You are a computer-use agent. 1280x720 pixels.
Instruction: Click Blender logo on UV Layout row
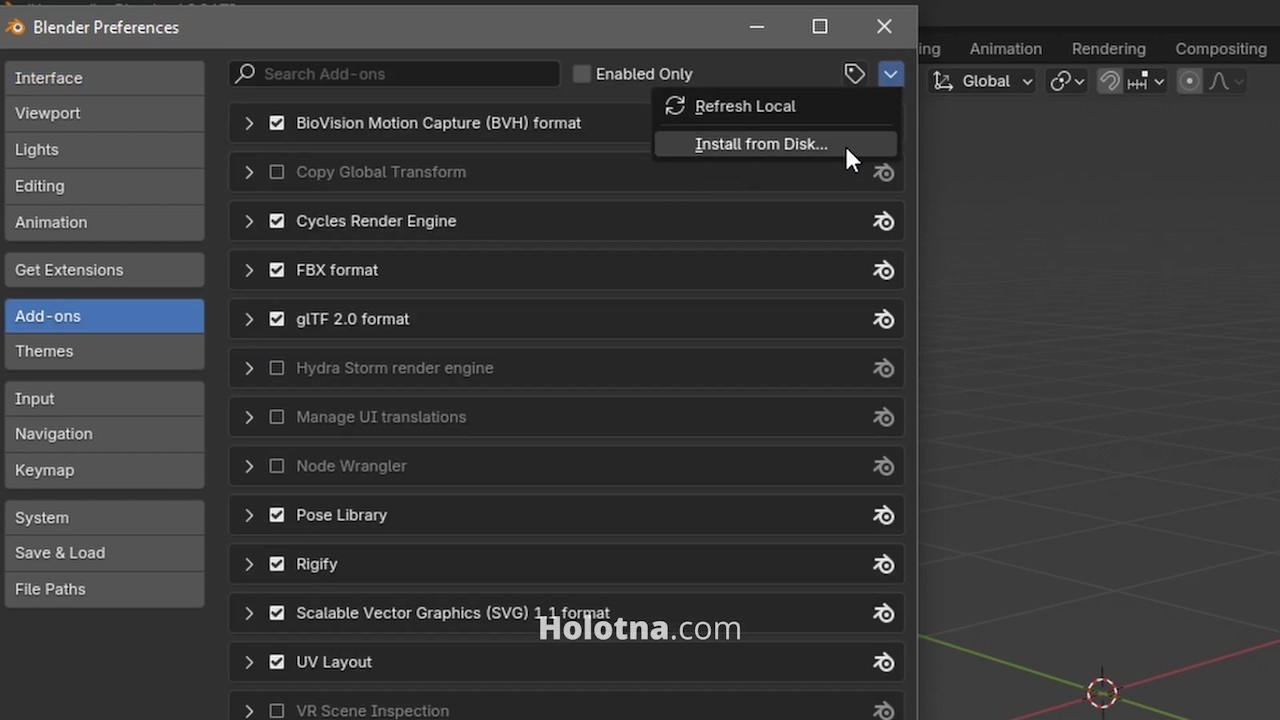point(883,662)
